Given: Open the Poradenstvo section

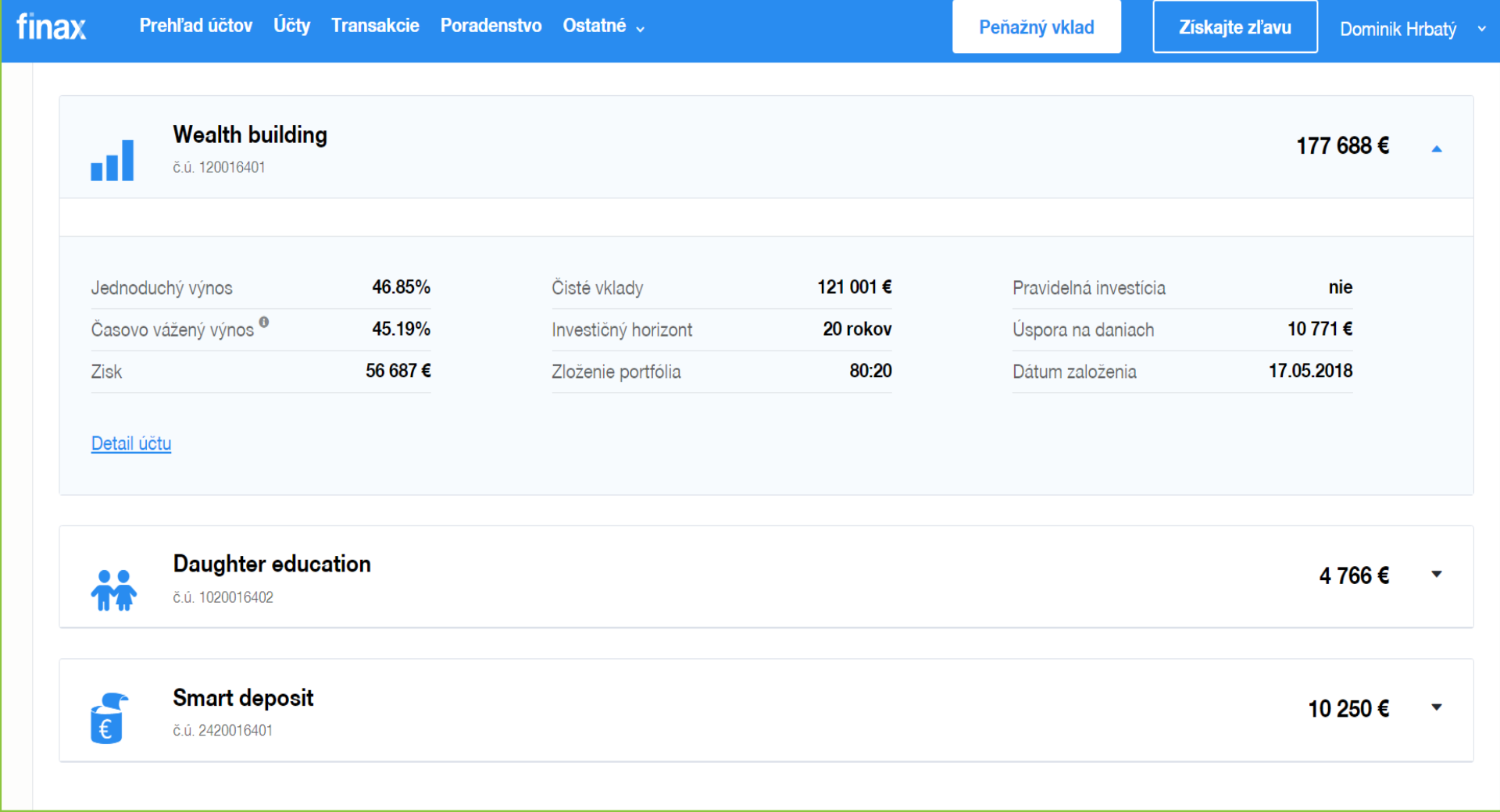Looking at the screenshot, I should pyautogui.click(x=491, y=26).
